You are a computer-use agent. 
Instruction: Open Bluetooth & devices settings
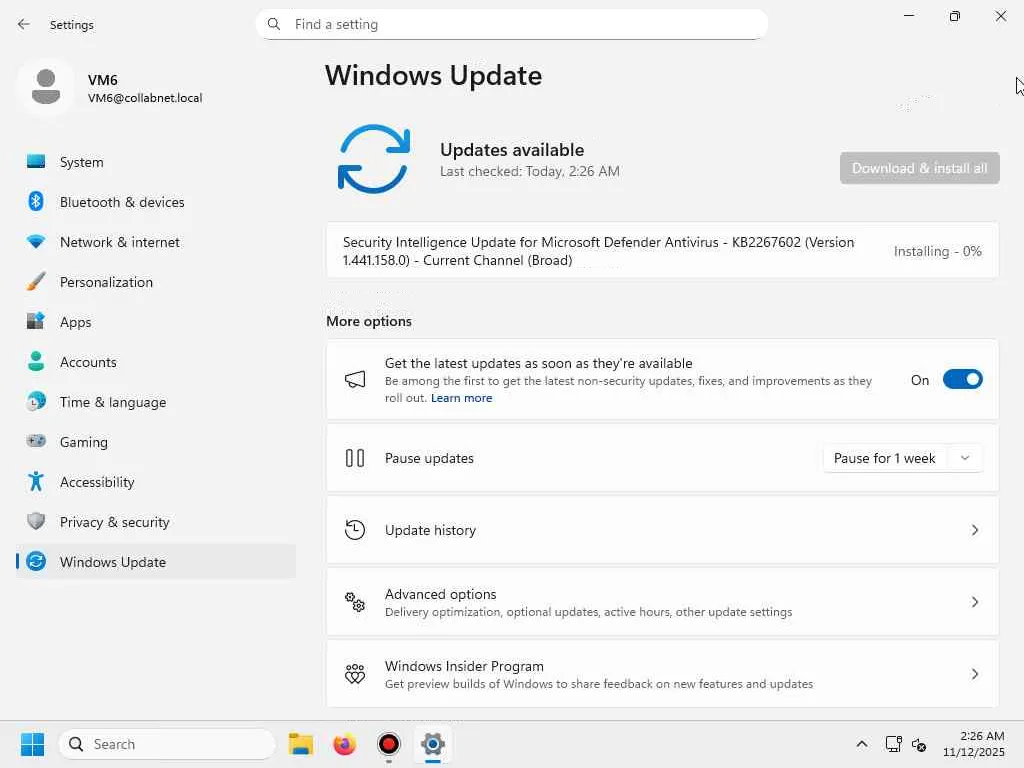[156, 202]
